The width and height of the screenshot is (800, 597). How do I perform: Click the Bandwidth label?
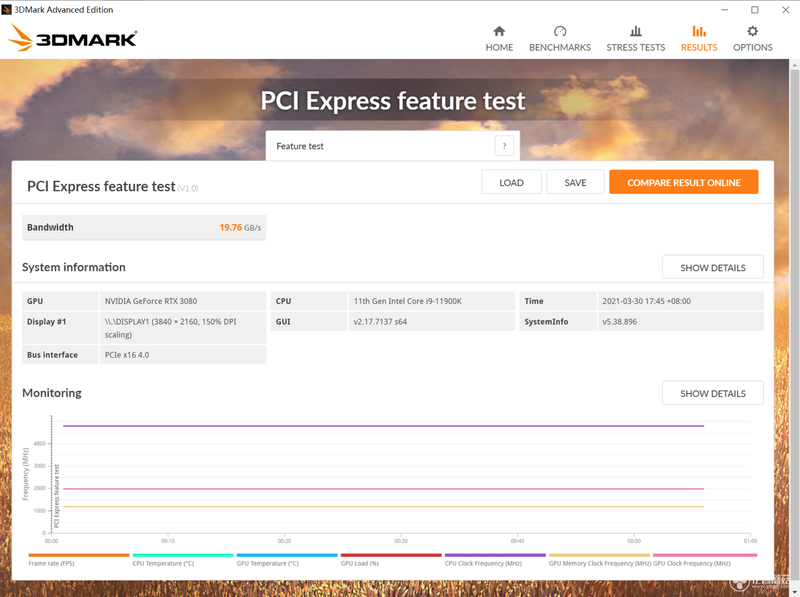click(50, 228)
